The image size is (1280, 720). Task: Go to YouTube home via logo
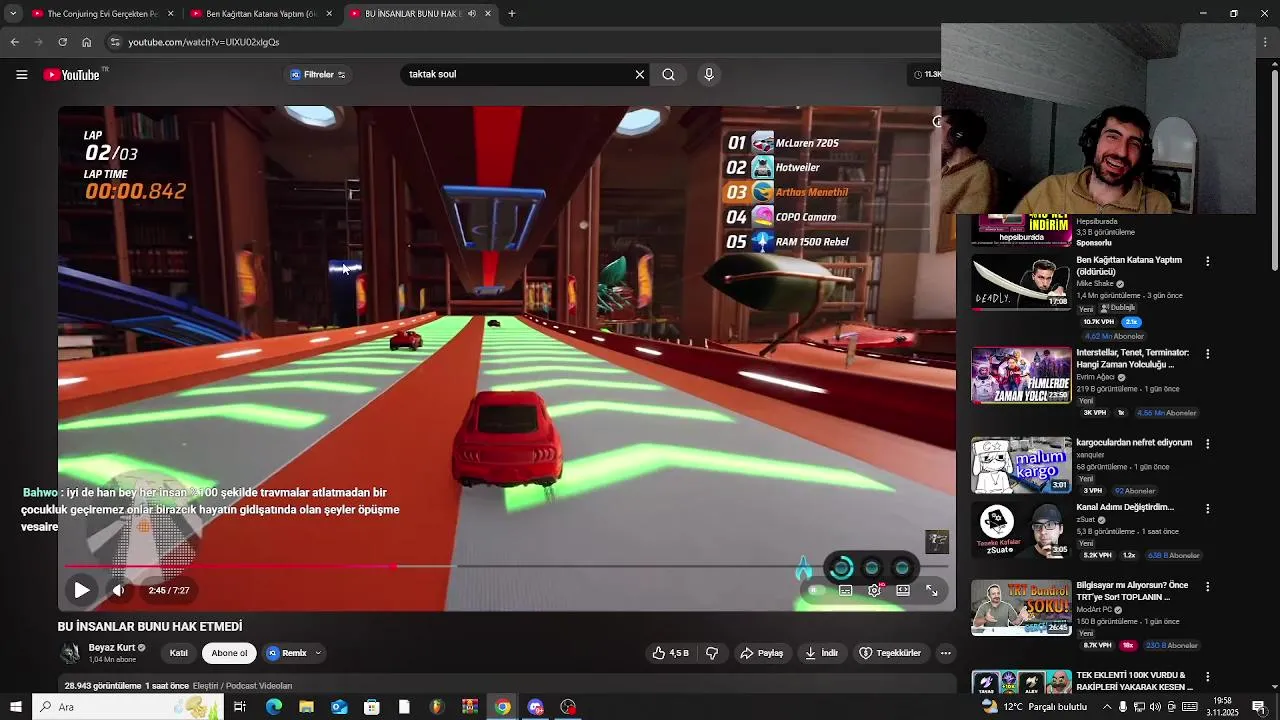(72, 75)
